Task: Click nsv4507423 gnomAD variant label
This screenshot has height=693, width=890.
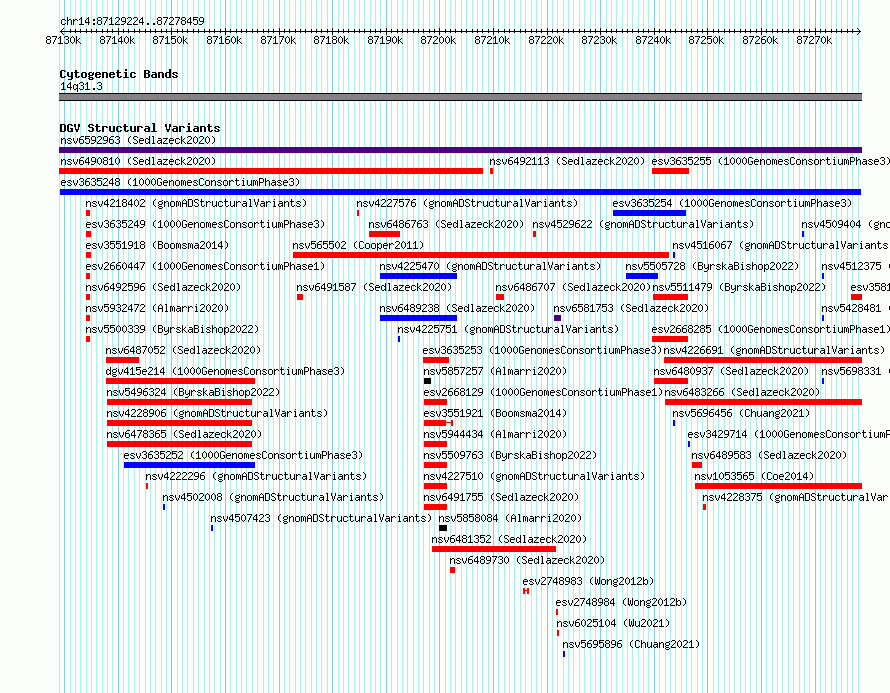Action: [x=321, y=518]
